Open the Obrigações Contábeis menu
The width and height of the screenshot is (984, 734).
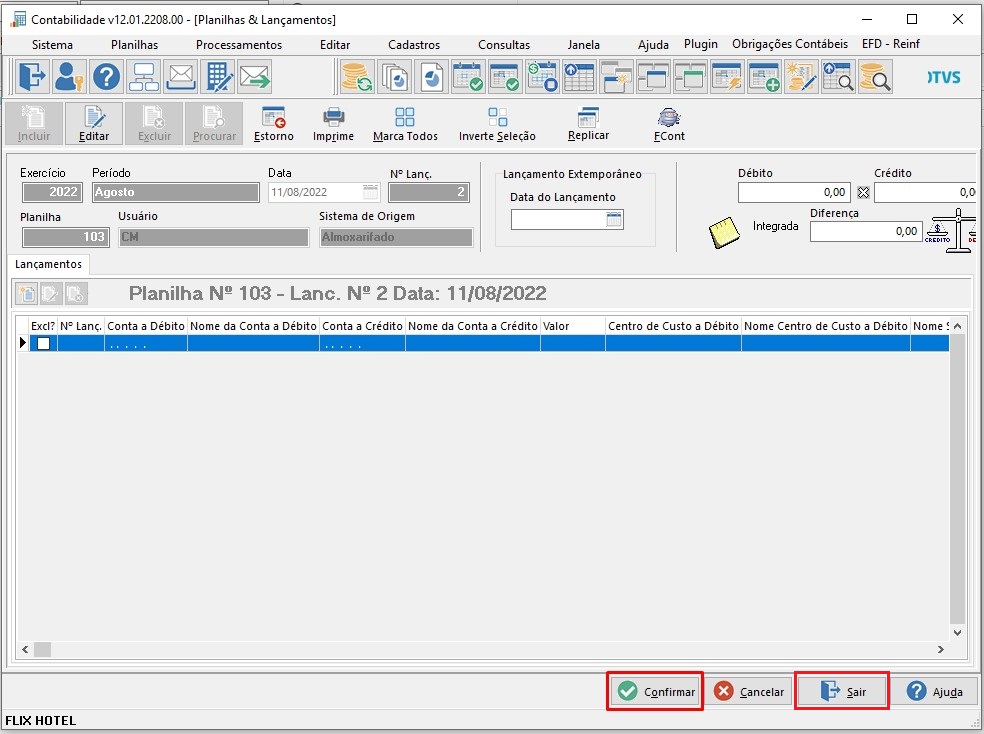click(790, 44)
